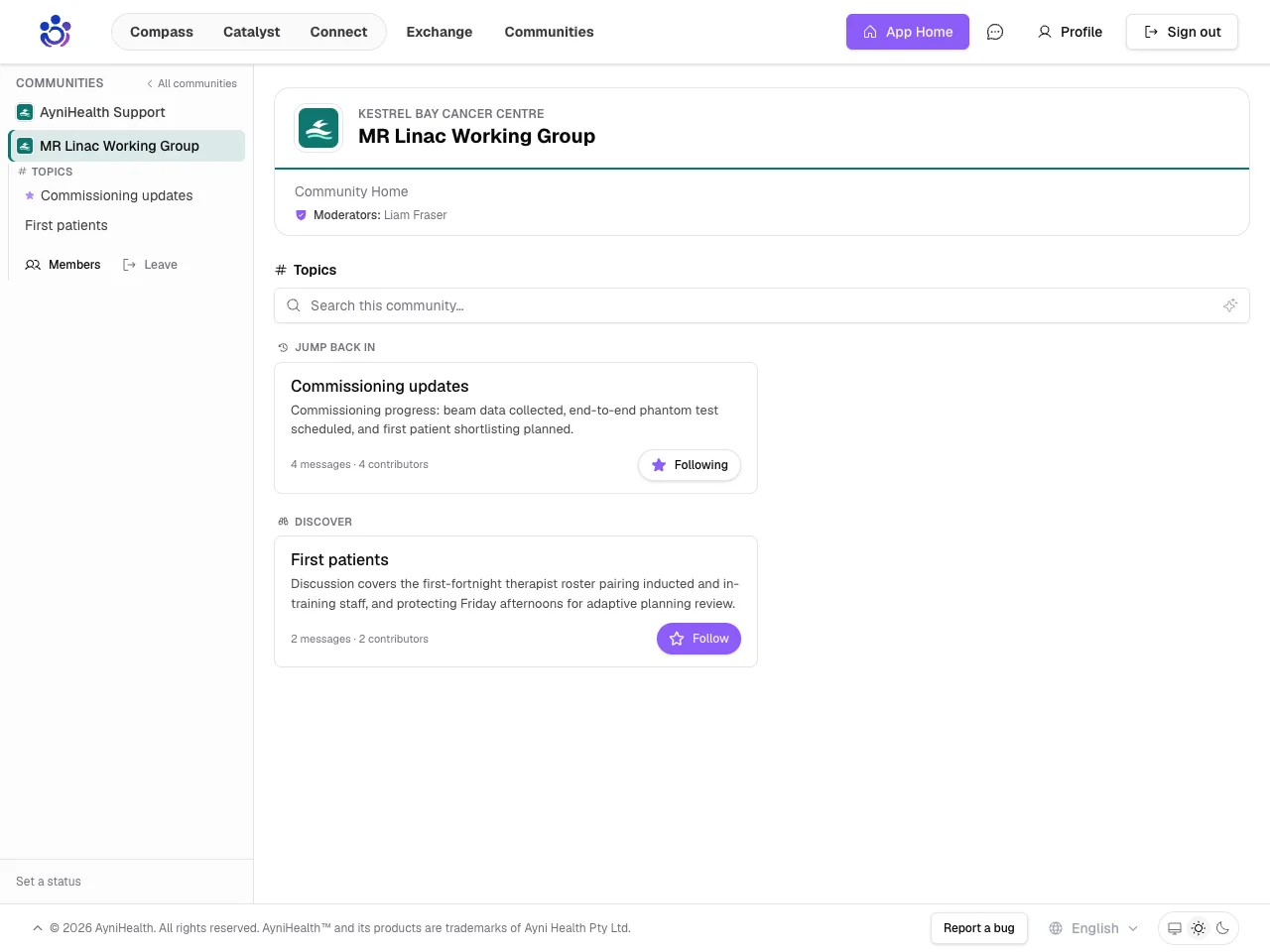The width and height of the screenshot is (1270, 952).
Task: Switch to dark mode moon icon
Action: (x=1222, y=928)
